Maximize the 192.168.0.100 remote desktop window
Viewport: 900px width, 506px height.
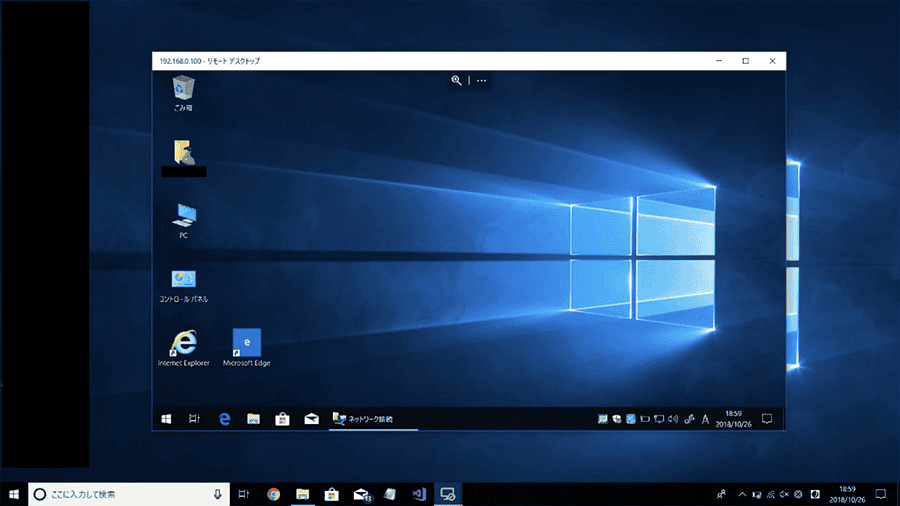pos(746,61)
